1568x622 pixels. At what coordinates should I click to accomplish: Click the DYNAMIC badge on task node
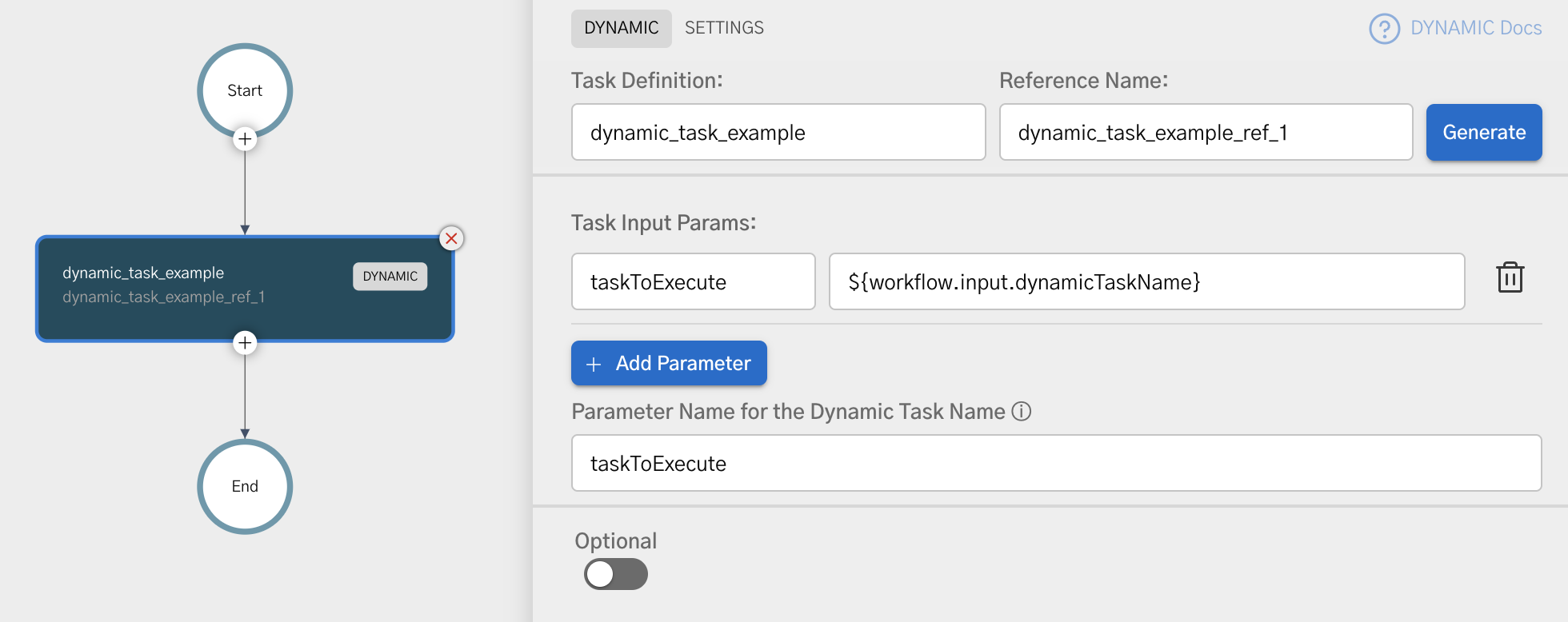point(390,276)
